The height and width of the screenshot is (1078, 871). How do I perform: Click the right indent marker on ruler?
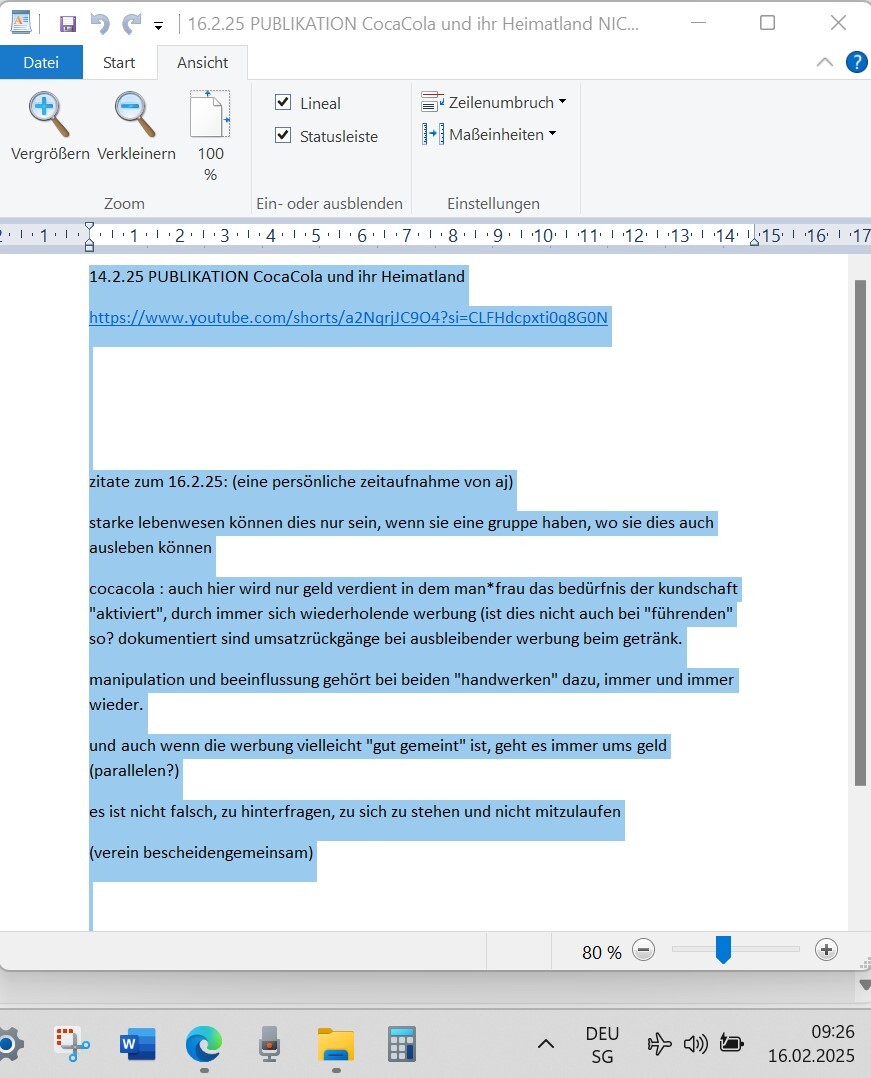(754, 240)
